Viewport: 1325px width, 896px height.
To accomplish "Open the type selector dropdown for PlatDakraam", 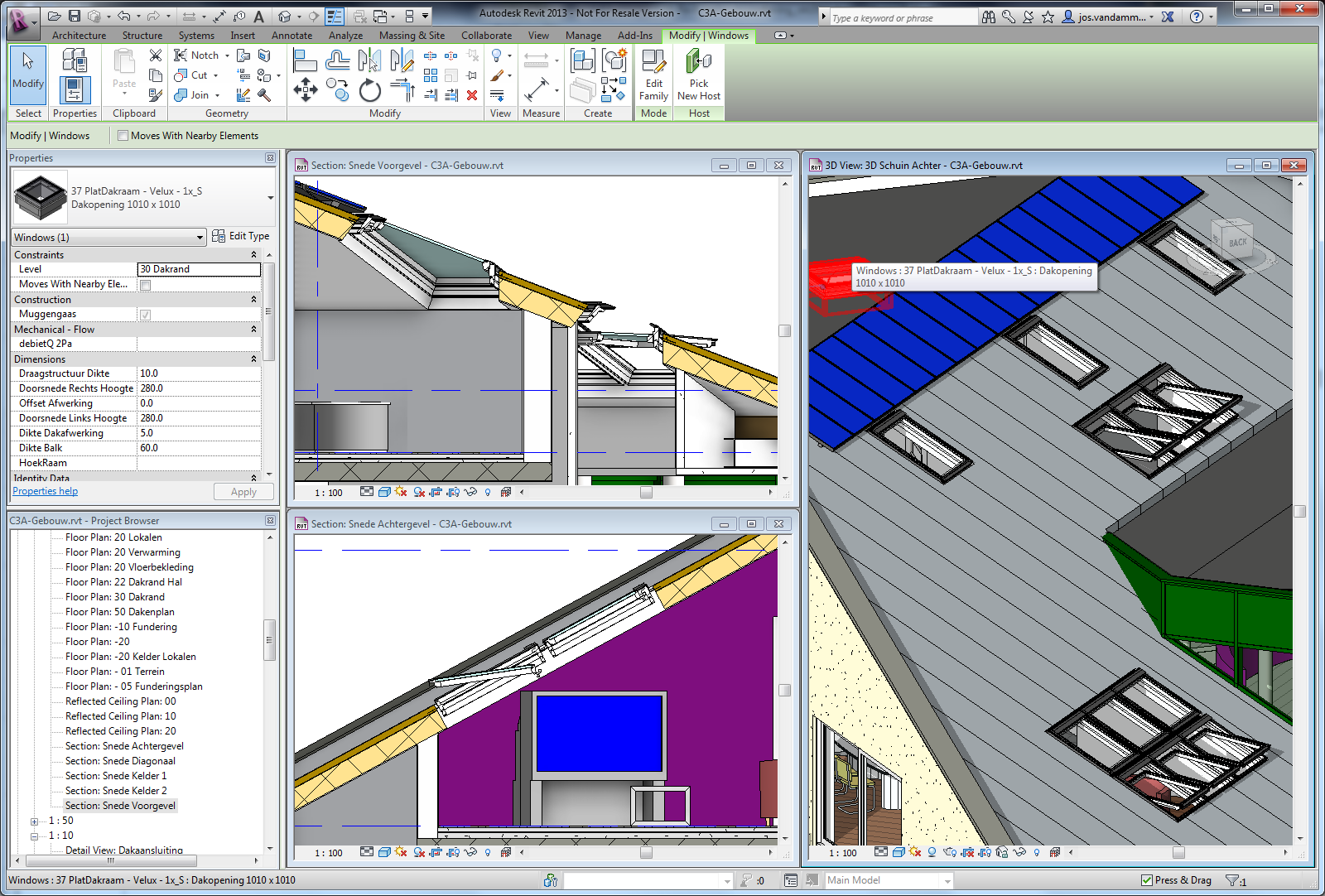I will point(270,198).
